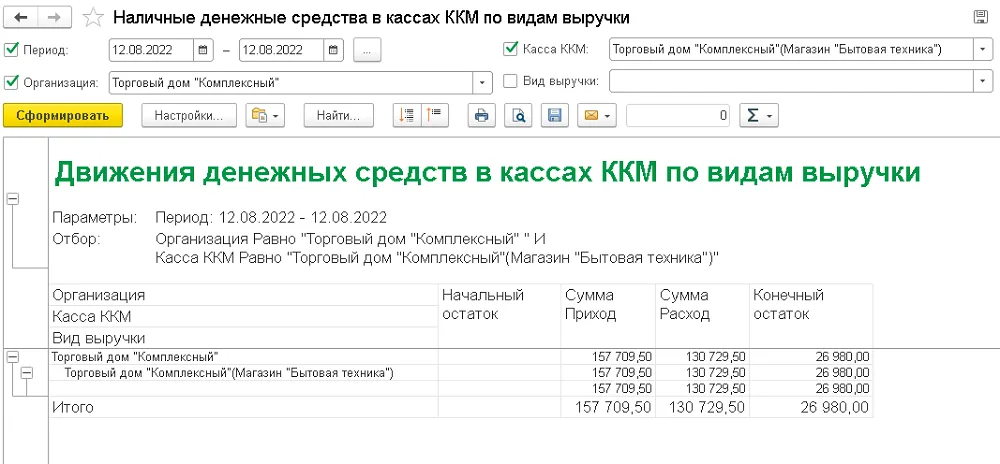
Task: Open the sigma totals dropdown
Action: pos(759,115)
